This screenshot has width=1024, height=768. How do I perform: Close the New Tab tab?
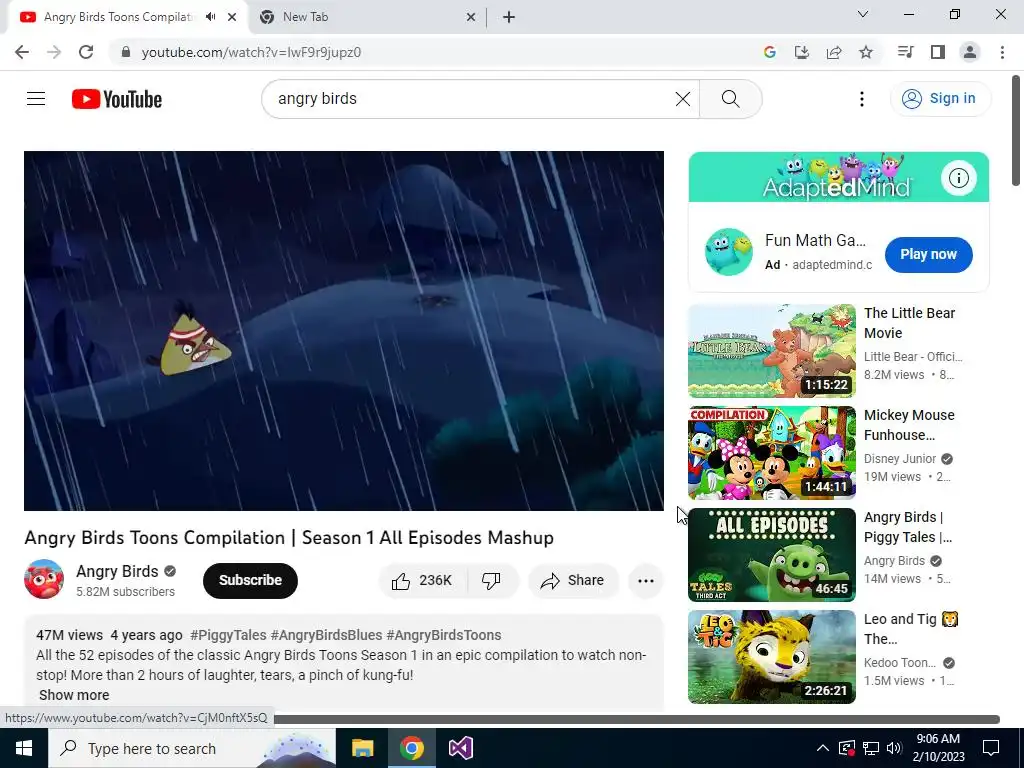pos(471,17)
